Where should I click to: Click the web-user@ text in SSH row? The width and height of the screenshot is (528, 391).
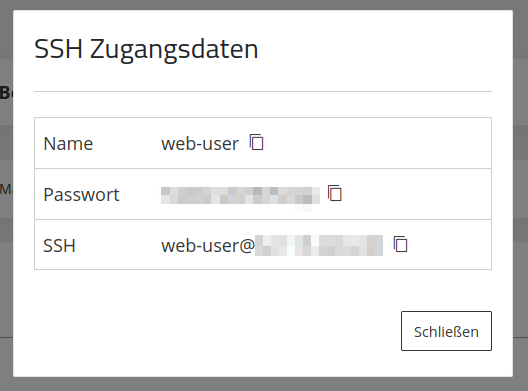tap(208, 246)
